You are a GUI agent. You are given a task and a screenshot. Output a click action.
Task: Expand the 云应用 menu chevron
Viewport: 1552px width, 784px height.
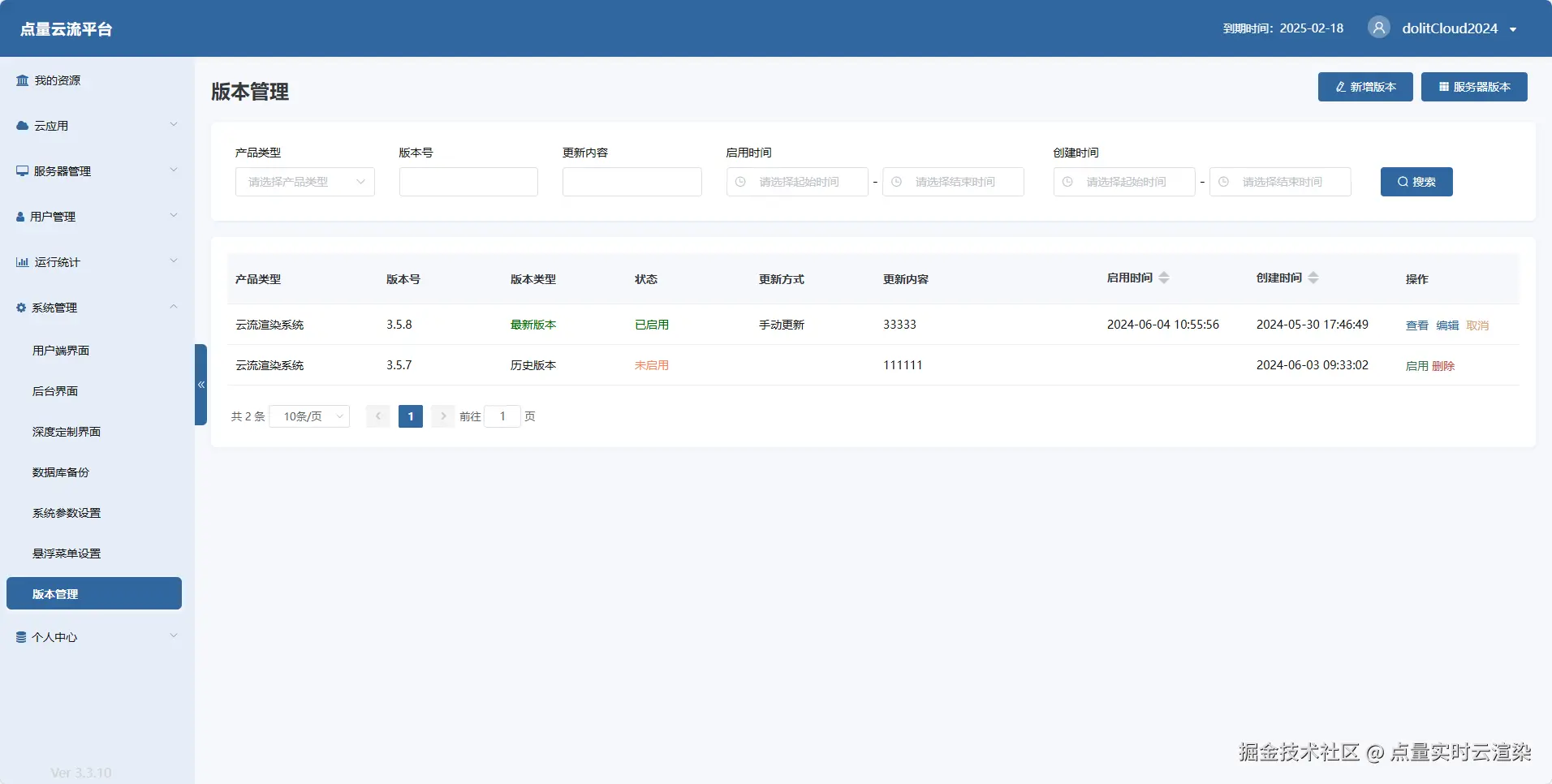point(173,124)
